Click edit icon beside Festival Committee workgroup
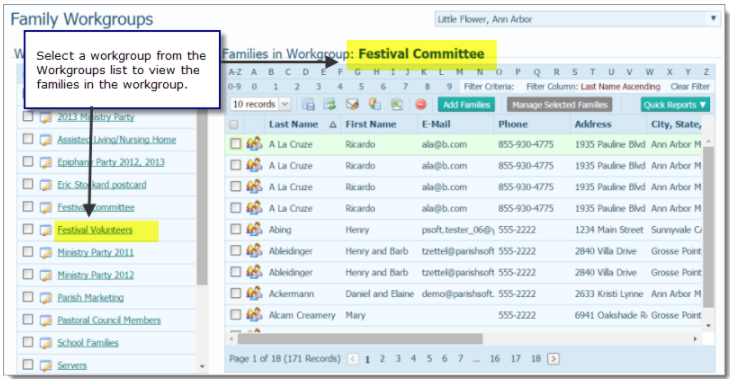The height and width of the screenshot is (379, 730). click(x=46, y=208)
